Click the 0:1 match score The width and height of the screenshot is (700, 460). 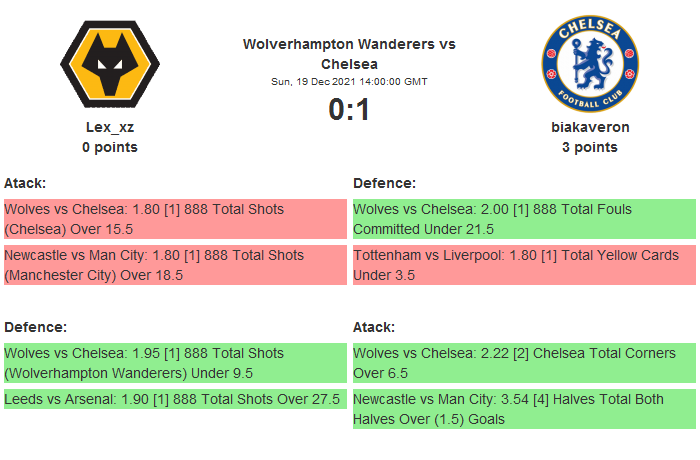click(x=349, y=109)
